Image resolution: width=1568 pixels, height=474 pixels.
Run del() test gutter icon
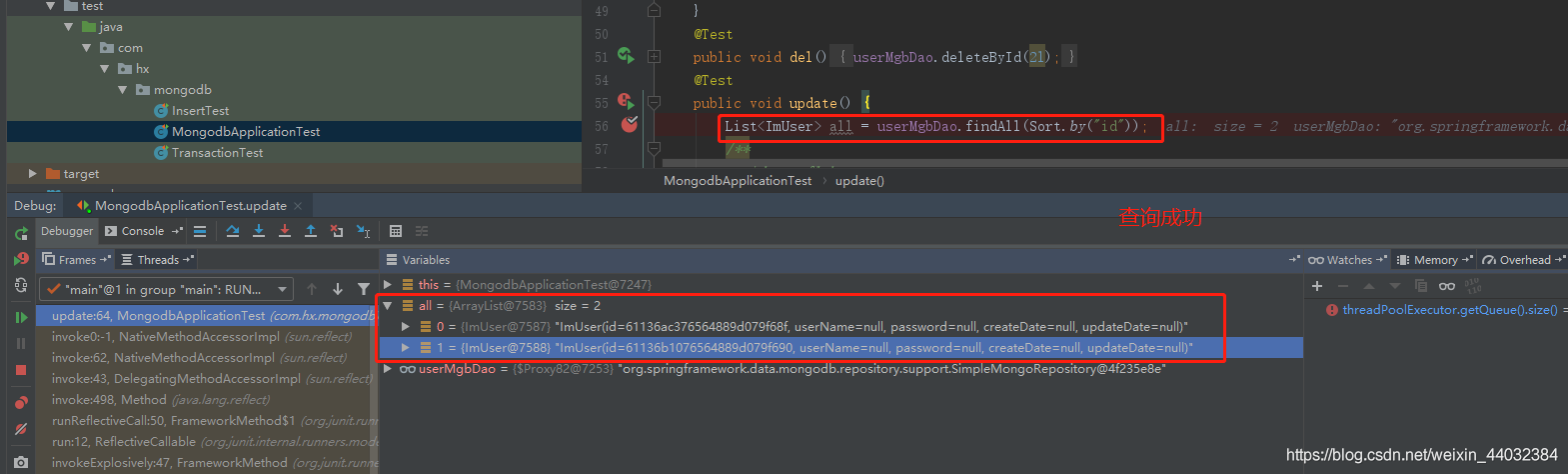pyautogui.click(x=626, y=55)
